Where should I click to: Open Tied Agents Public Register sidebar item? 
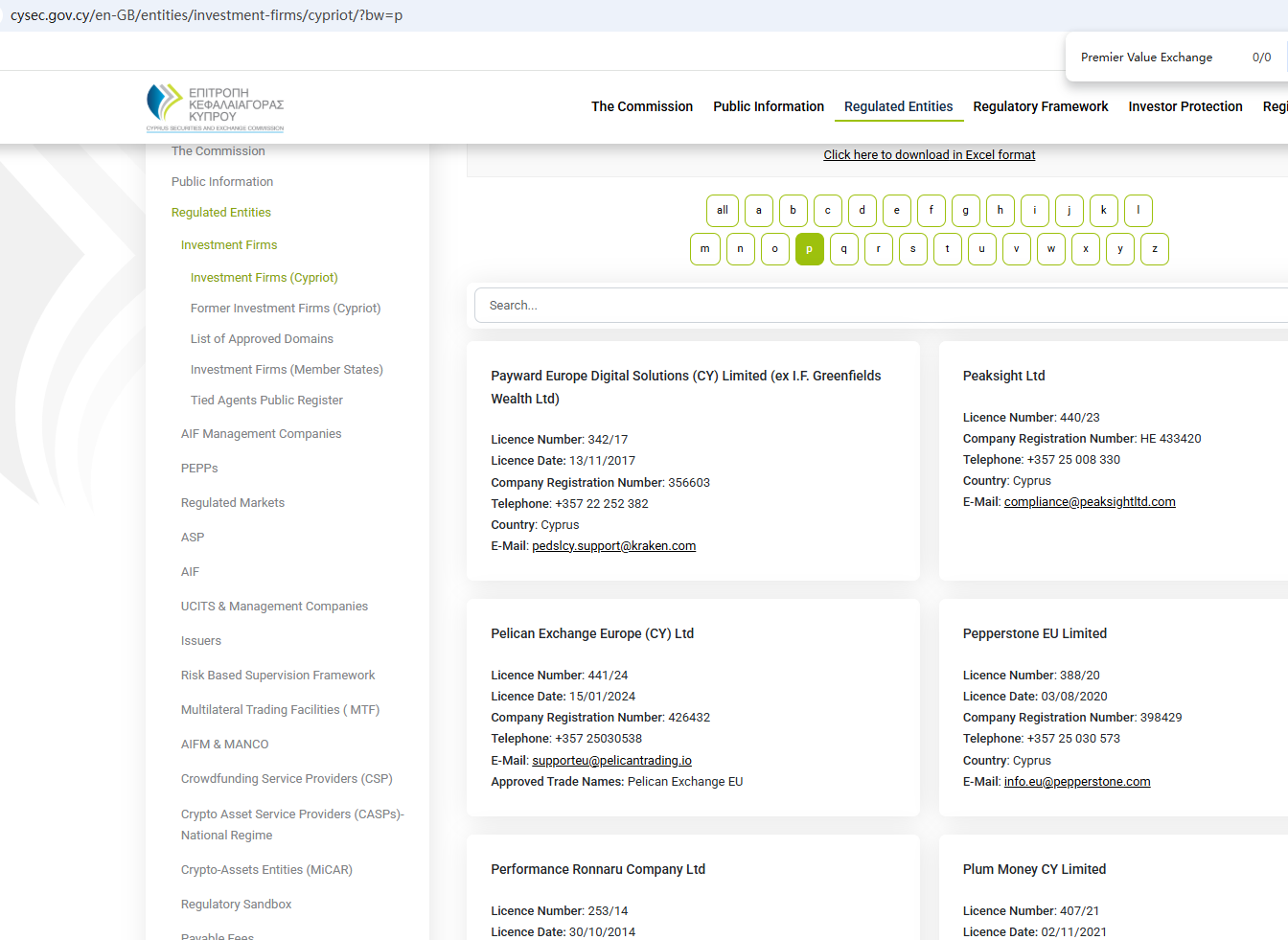tap(266, 401)
